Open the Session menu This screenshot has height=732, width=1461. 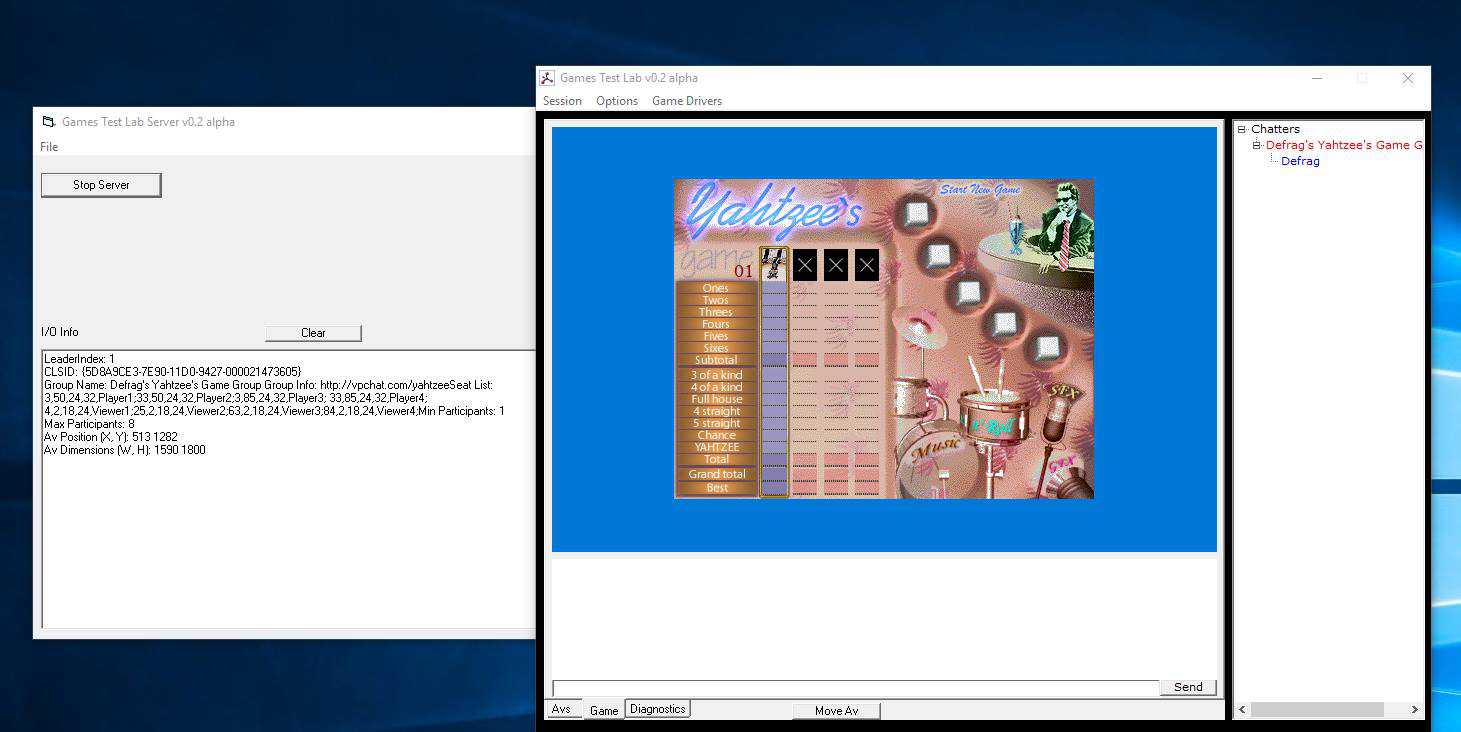pos(562,101)
